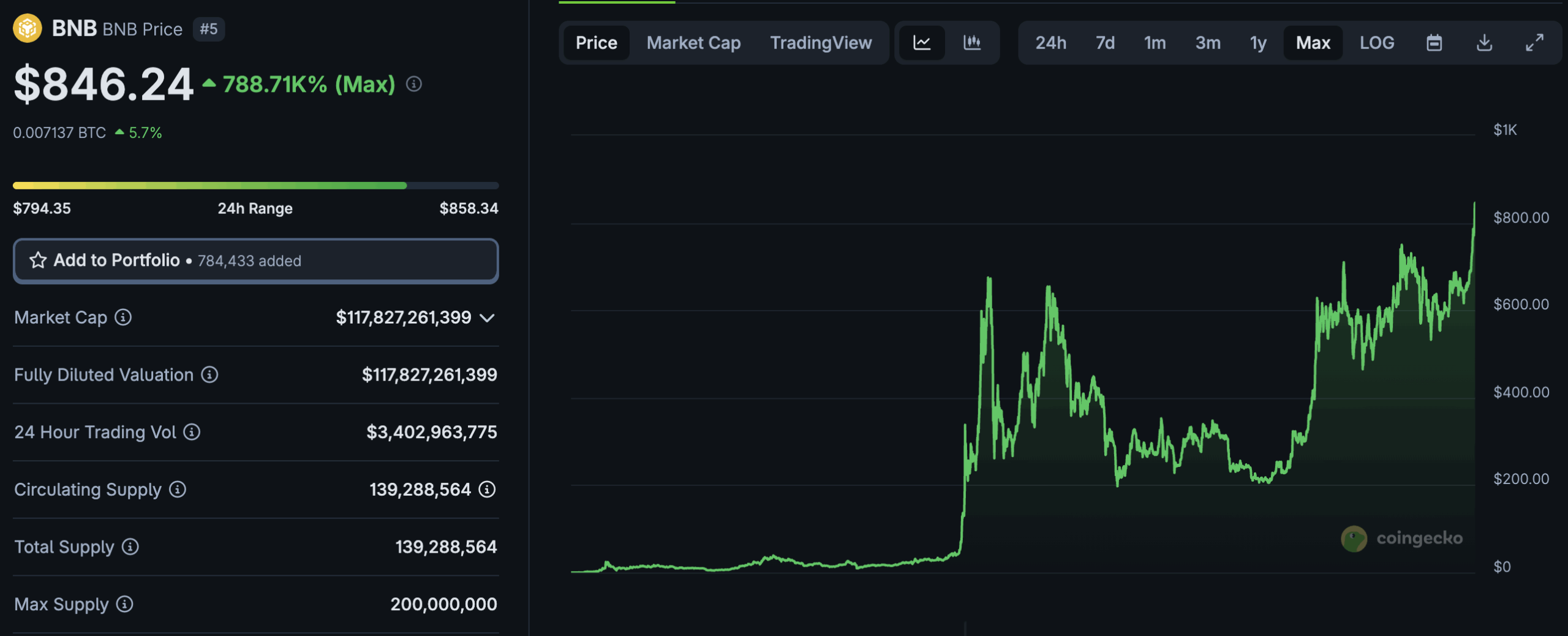Set chart range to 3m
1568x636 pixels.
(x=1208, y=43)
